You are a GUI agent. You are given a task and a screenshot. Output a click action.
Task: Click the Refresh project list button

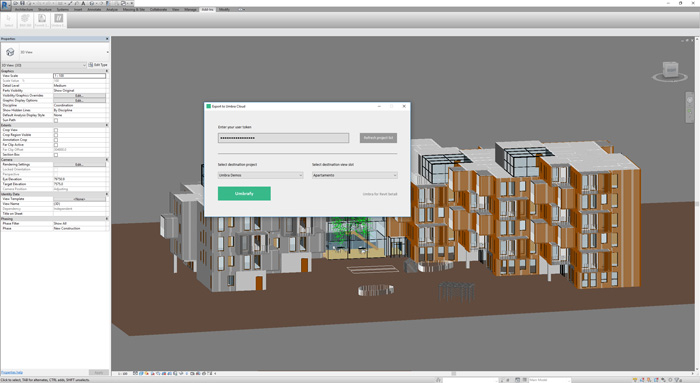tap(379, 138)
